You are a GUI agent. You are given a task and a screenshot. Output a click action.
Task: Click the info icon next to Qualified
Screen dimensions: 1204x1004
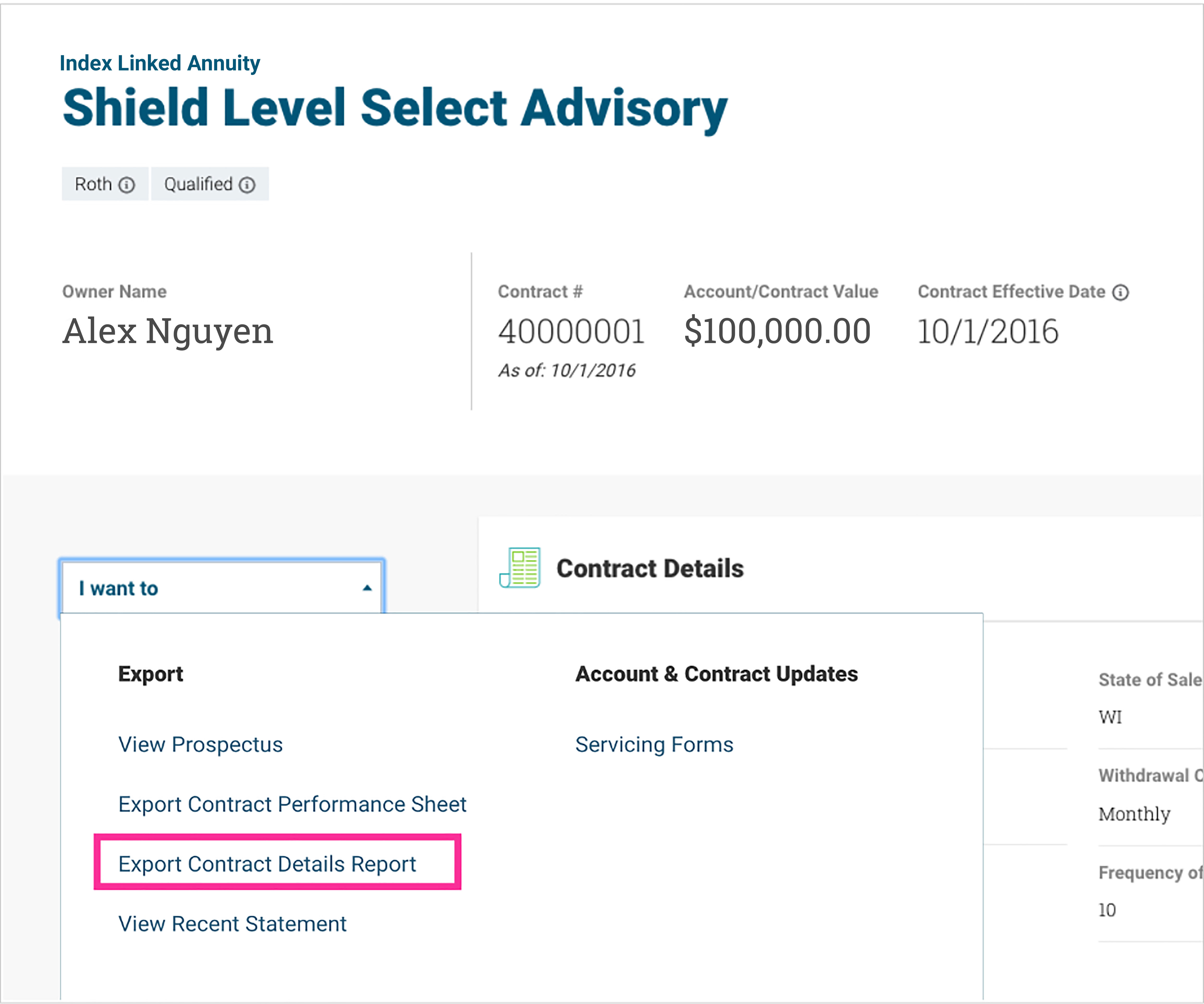[247, 185]
